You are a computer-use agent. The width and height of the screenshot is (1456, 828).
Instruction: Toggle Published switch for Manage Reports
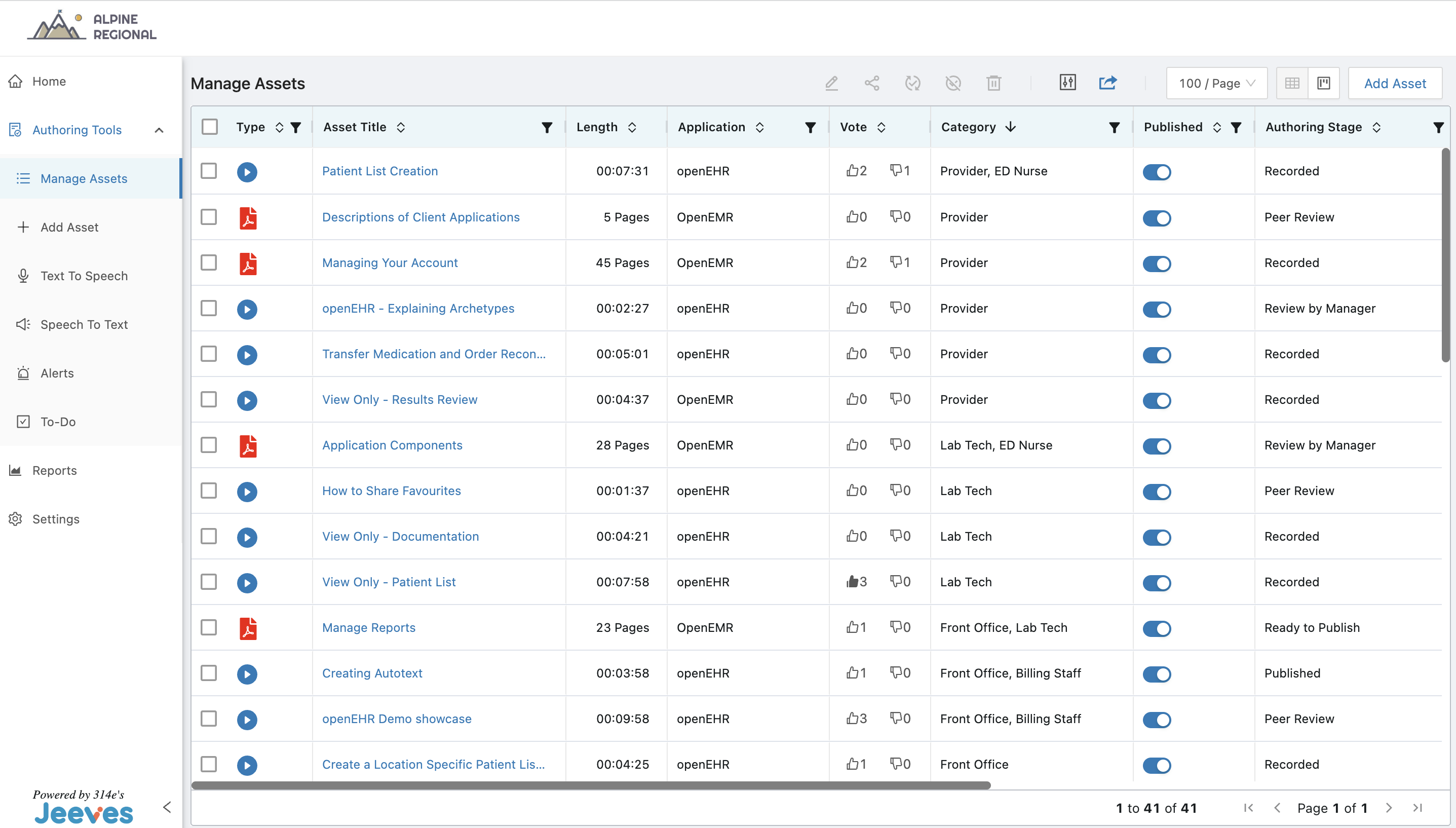1157,628
